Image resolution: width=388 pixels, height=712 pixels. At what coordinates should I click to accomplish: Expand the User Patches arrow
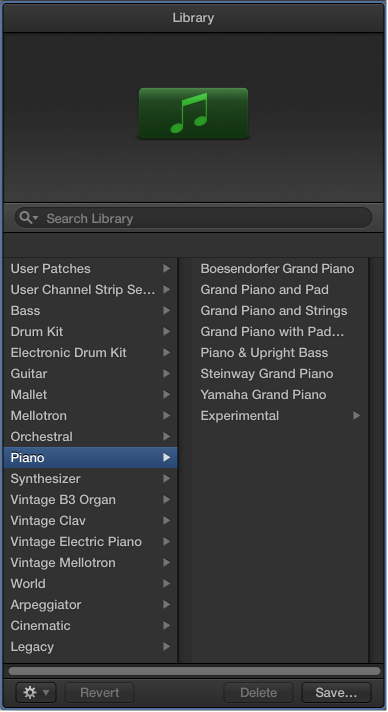[167, 268]
